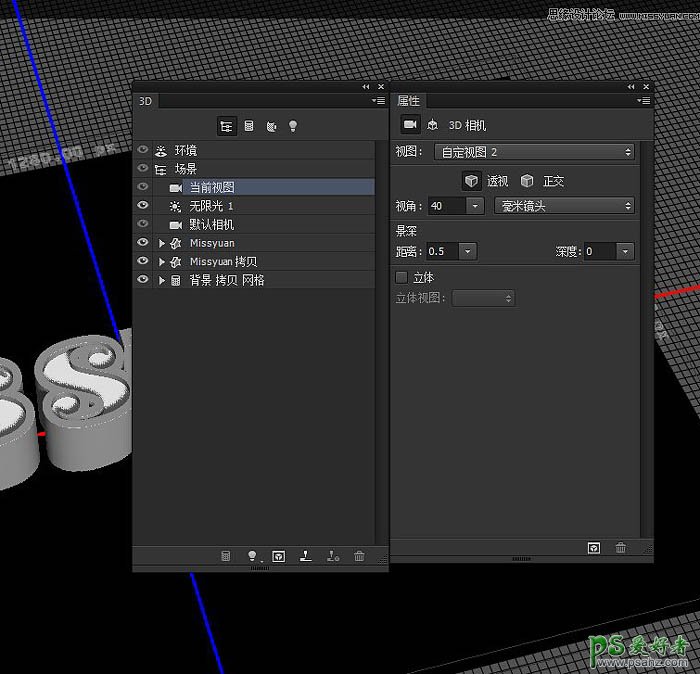Filter 3D panel by materials
Screen dimensions: 700x674
pyautogui.click(x=271, y=126)
